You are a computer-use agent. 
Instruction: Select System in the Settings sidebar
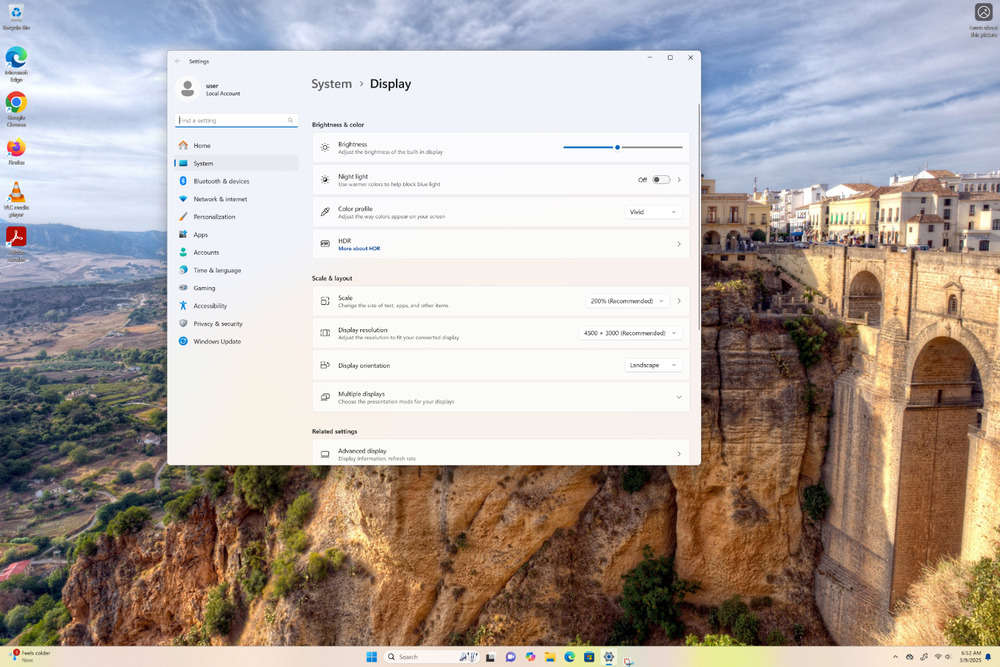[236, 163]
